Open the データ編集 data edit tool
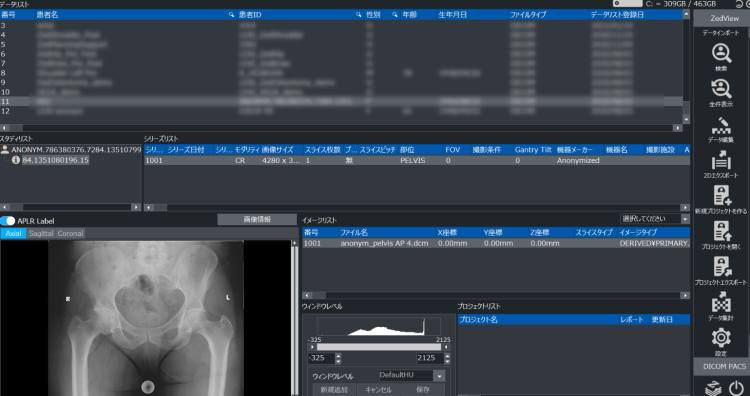This screenshot has width=750, height=396. coord(721,129)
